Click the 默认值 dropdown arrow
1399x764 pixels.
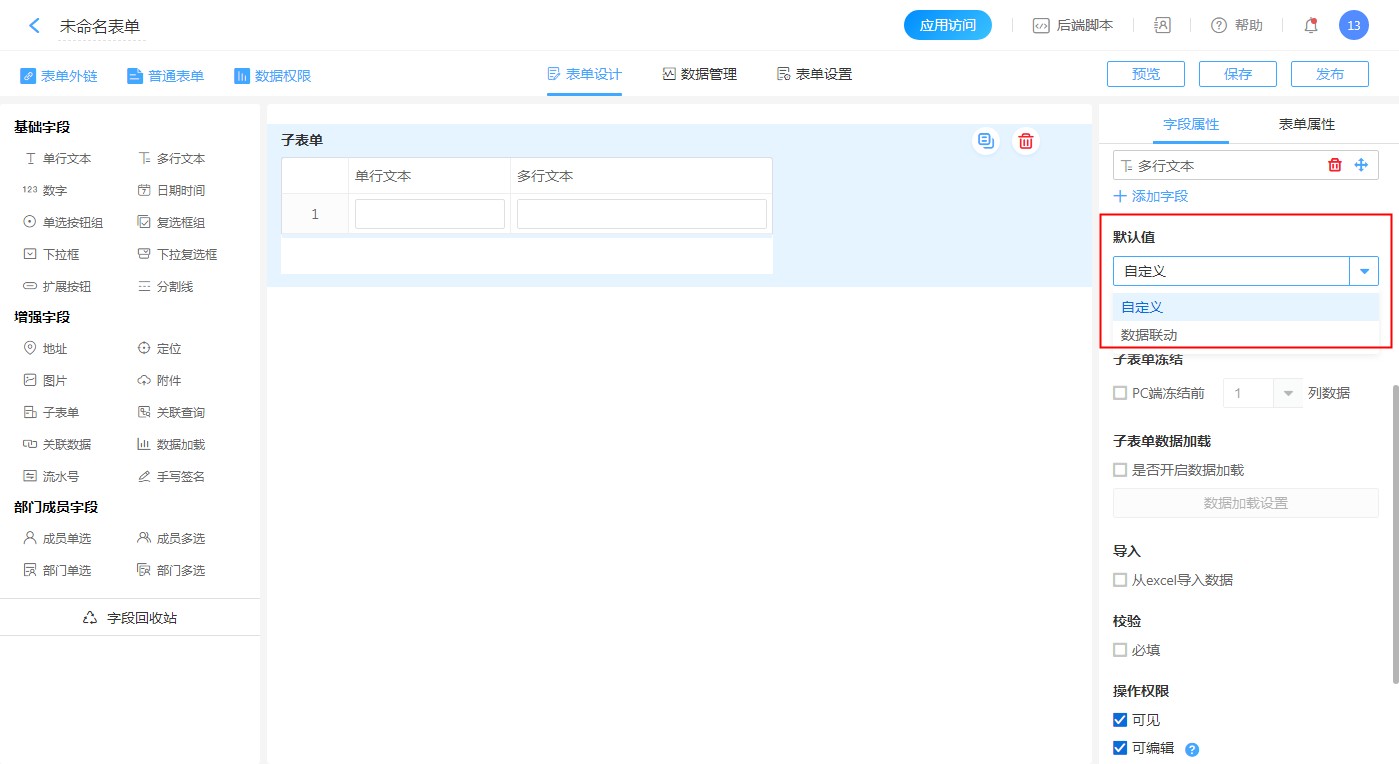click(1364, 271)
